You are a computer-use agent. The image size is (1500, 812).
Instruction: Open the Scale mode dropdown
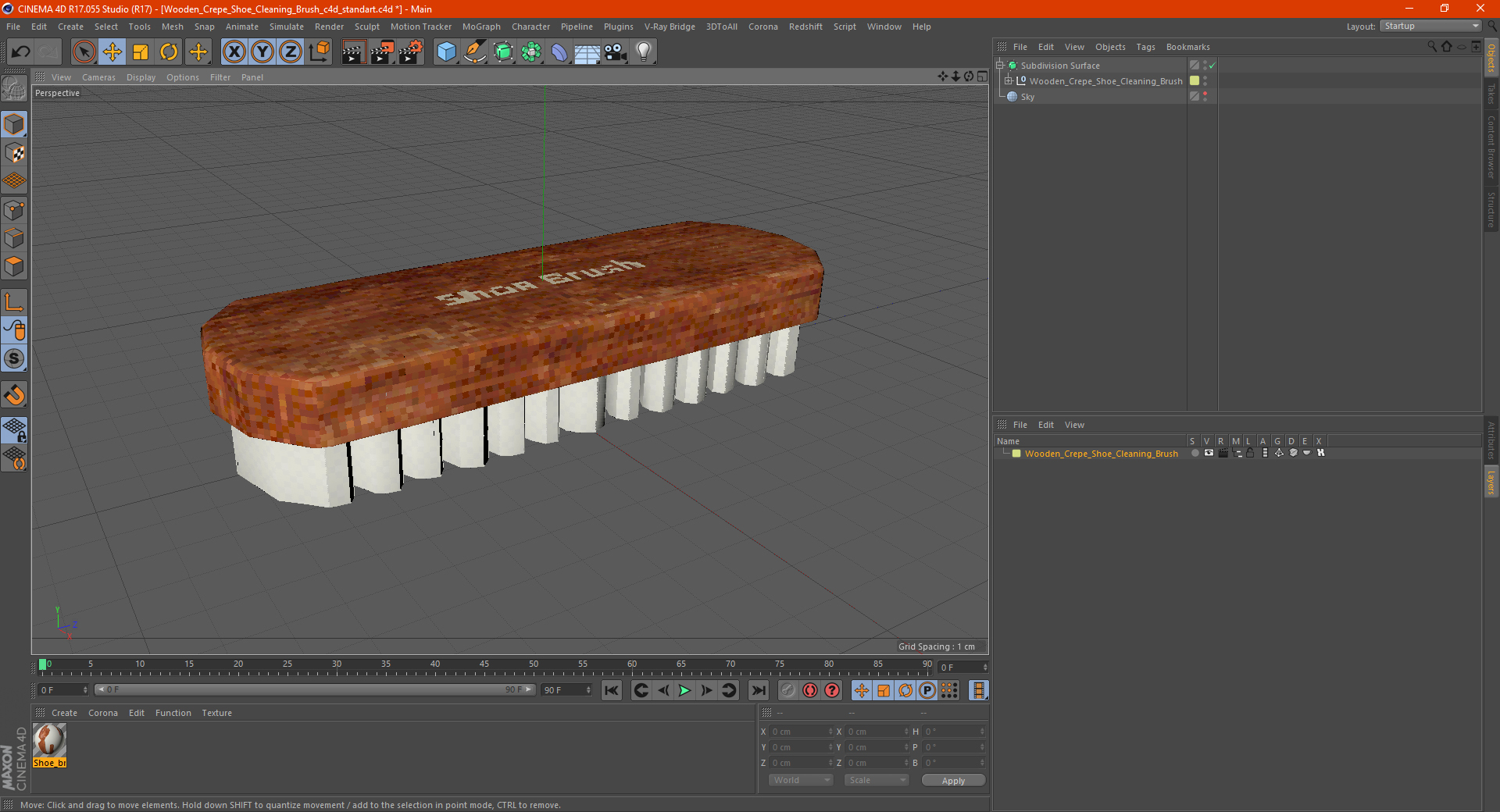click(x=877, y=780)
